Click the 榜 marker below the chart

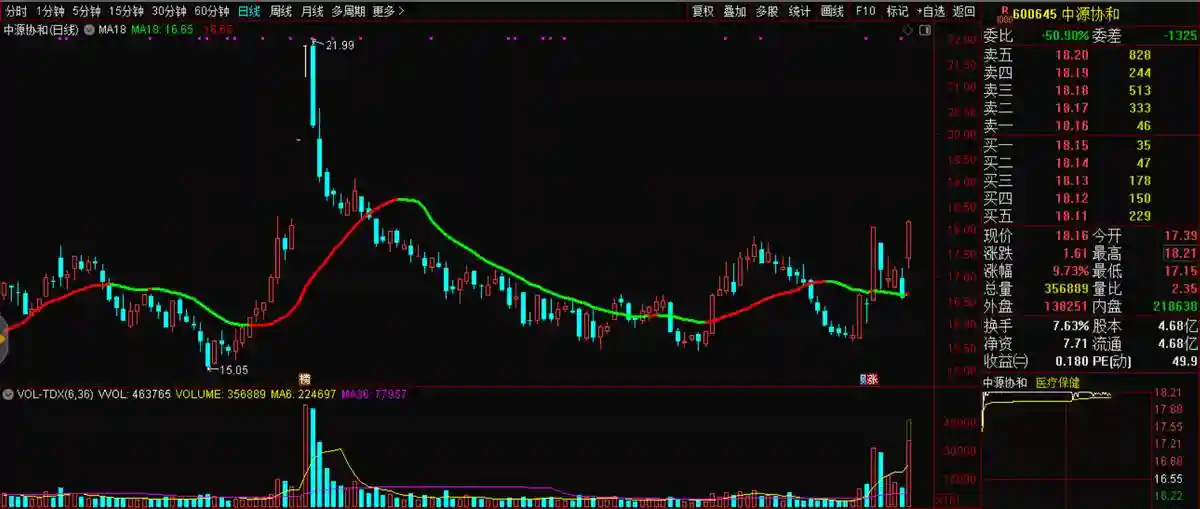(304, 379)
